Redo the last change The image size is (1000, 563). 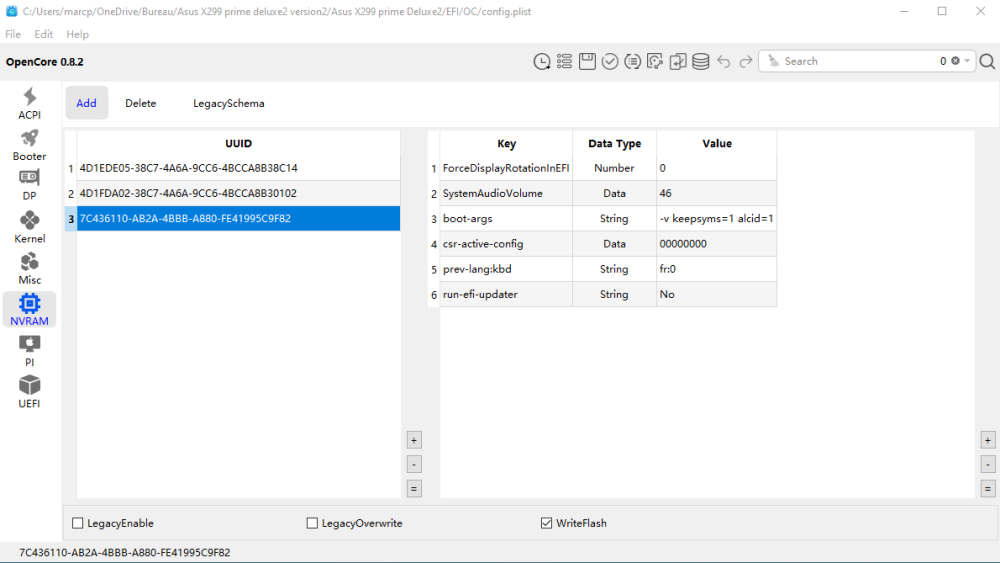746,61
